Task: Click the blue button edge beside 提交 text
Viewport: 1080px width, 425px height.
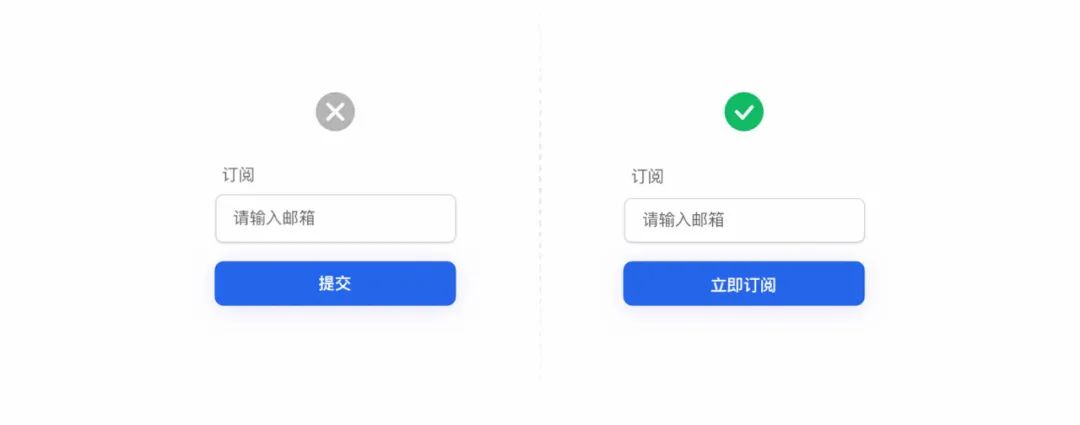Action: pyautogui.click(x=262, y=283)
